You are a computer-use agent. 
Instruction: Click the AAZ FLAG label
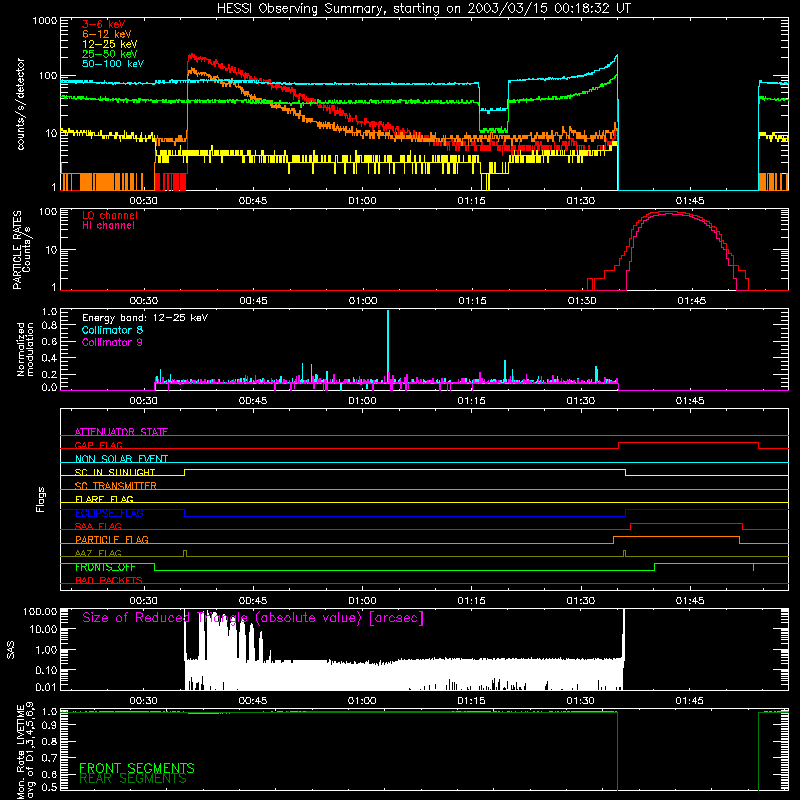(98, 553)
